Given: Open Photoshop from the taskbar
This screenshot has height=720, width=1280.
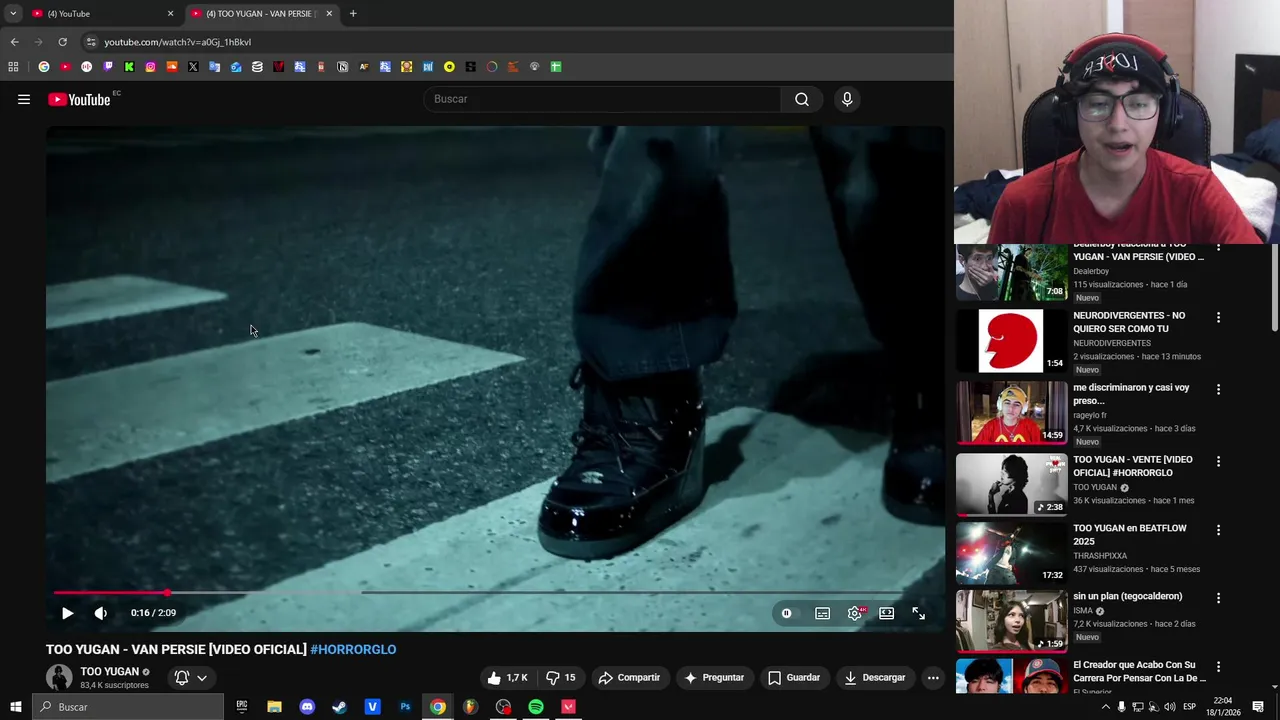Looking at the screenshot, I should (x=405, y=707).
